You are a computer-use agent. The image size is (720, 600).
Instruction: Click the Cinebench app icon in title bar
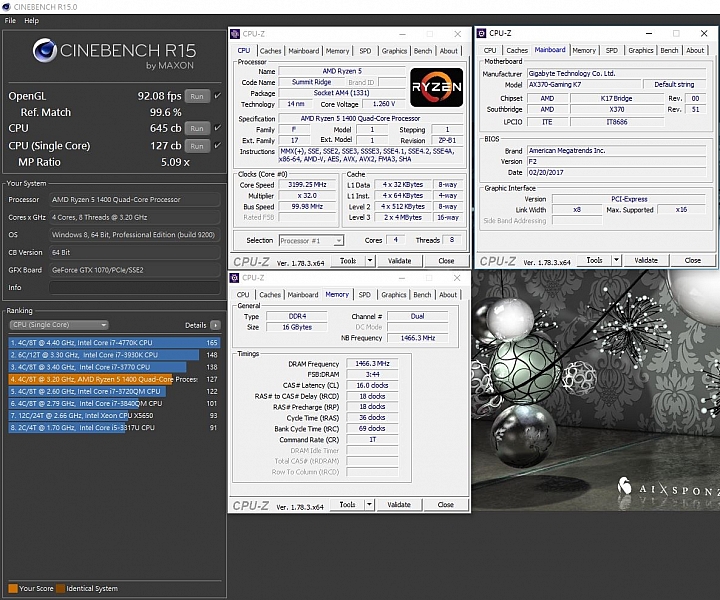point(6,7)
